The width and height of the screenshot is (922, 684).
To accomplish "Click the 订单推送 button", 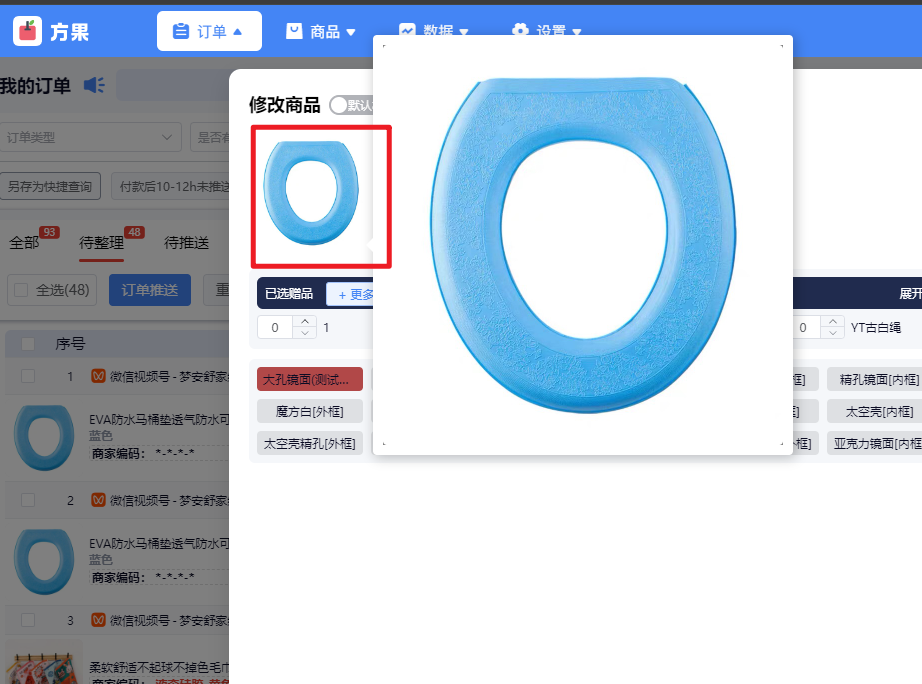I will pyautogui.click(x=150, y=291).
